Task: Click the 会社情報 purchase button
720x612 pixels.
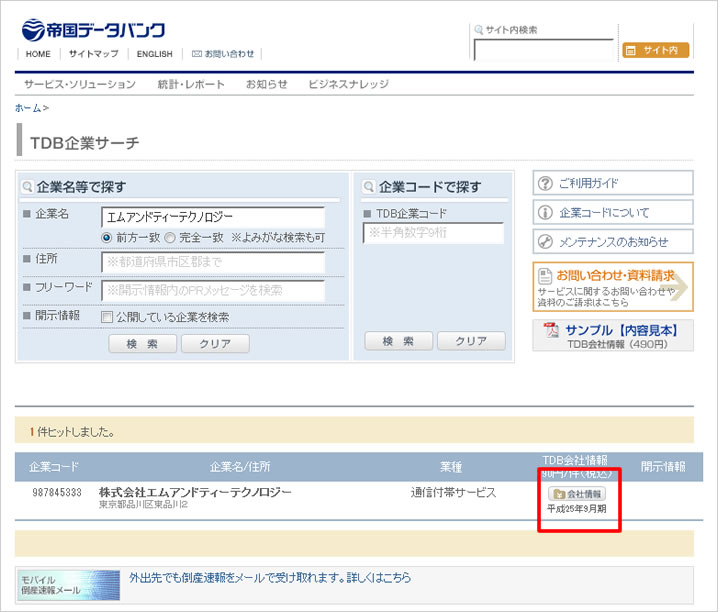Action: click(x=577, y=494)
